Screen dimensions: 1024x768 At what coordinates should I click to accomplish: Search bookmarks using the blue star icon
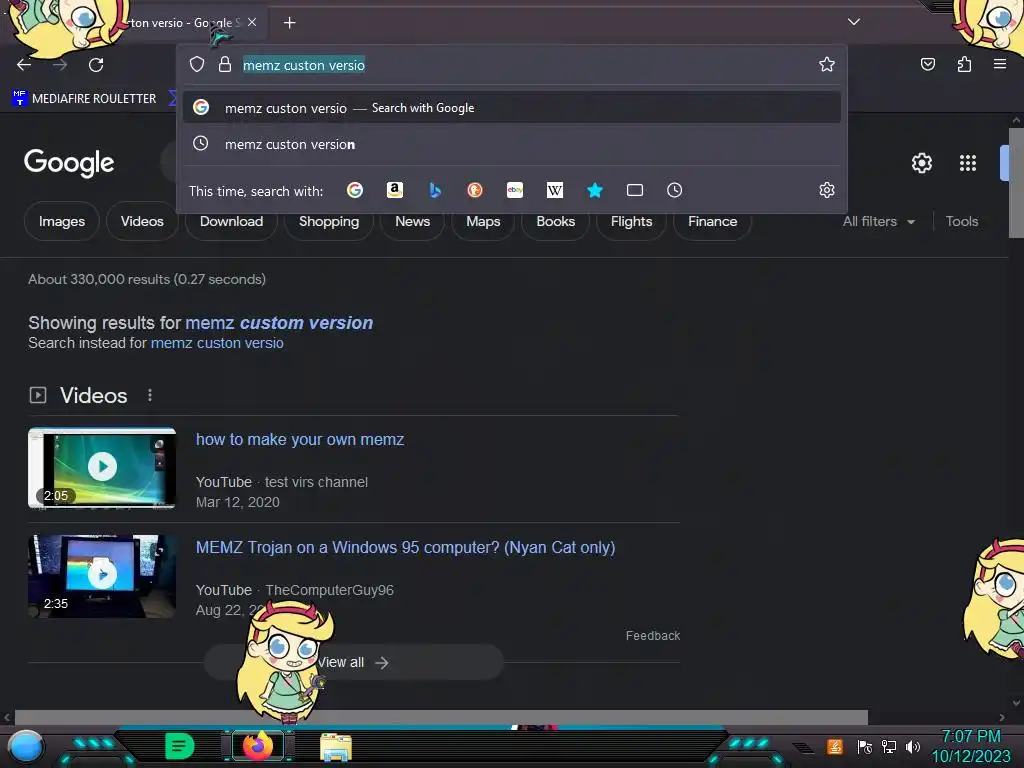[594, 190]
